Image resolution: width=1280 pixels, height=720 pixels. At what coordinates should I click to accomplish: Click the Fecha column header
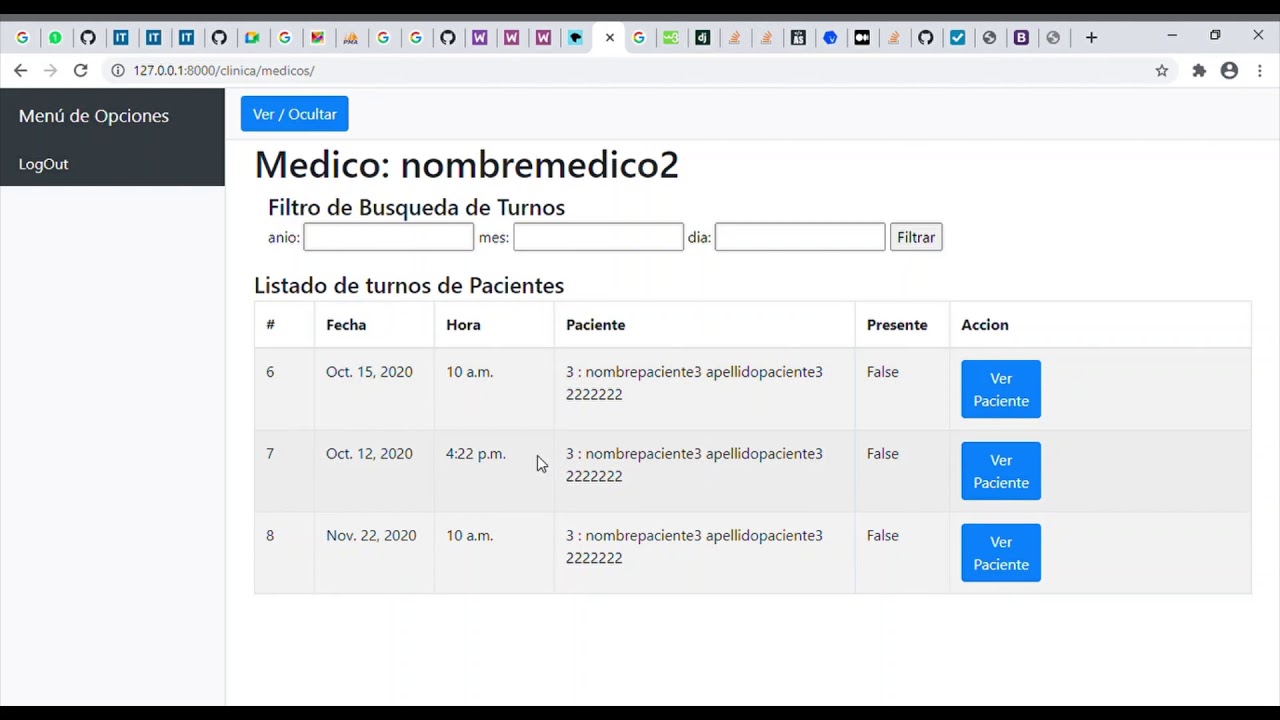pos(346,325)
